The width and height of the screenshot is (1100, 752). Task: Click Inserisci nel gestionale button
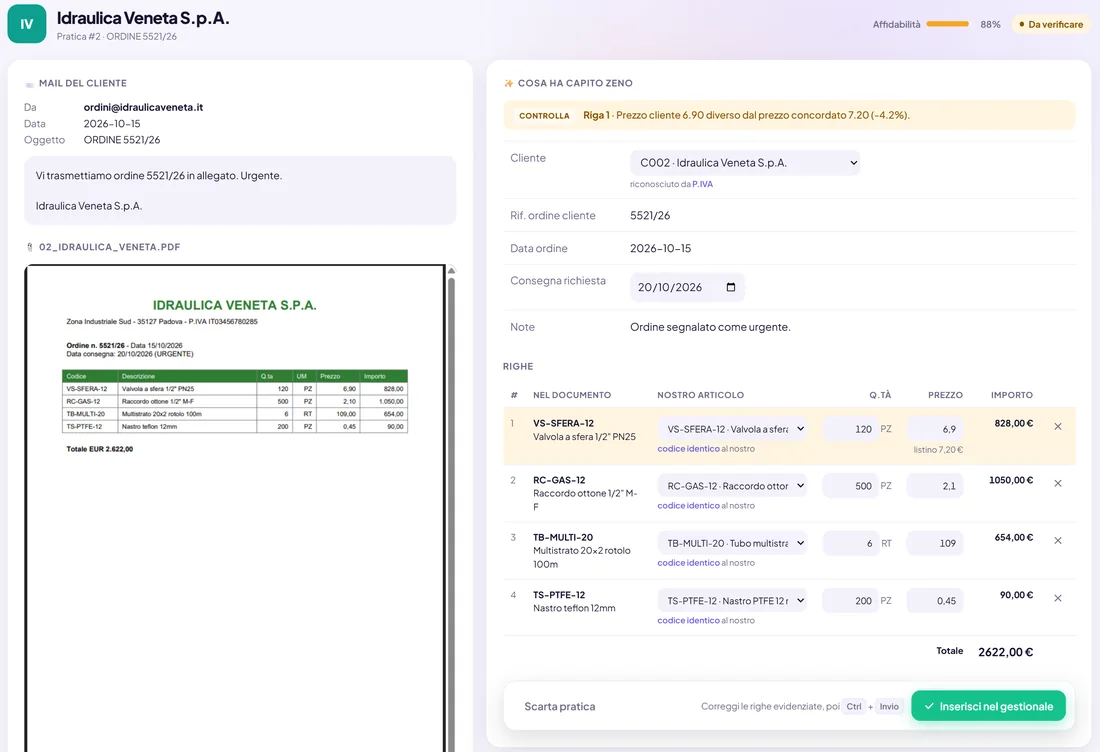click(988, 706)
